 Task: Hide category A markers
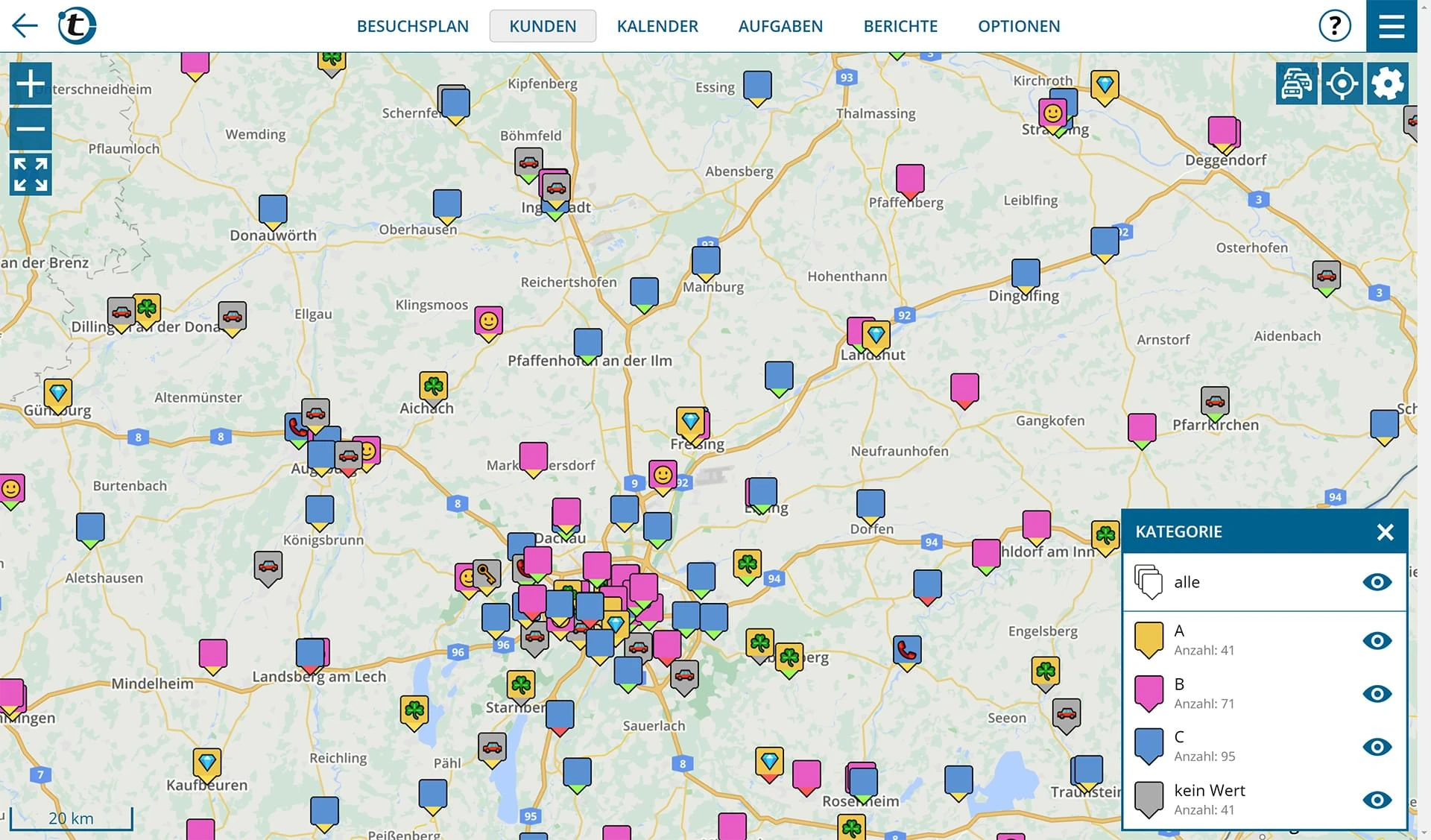[1377, 641]
